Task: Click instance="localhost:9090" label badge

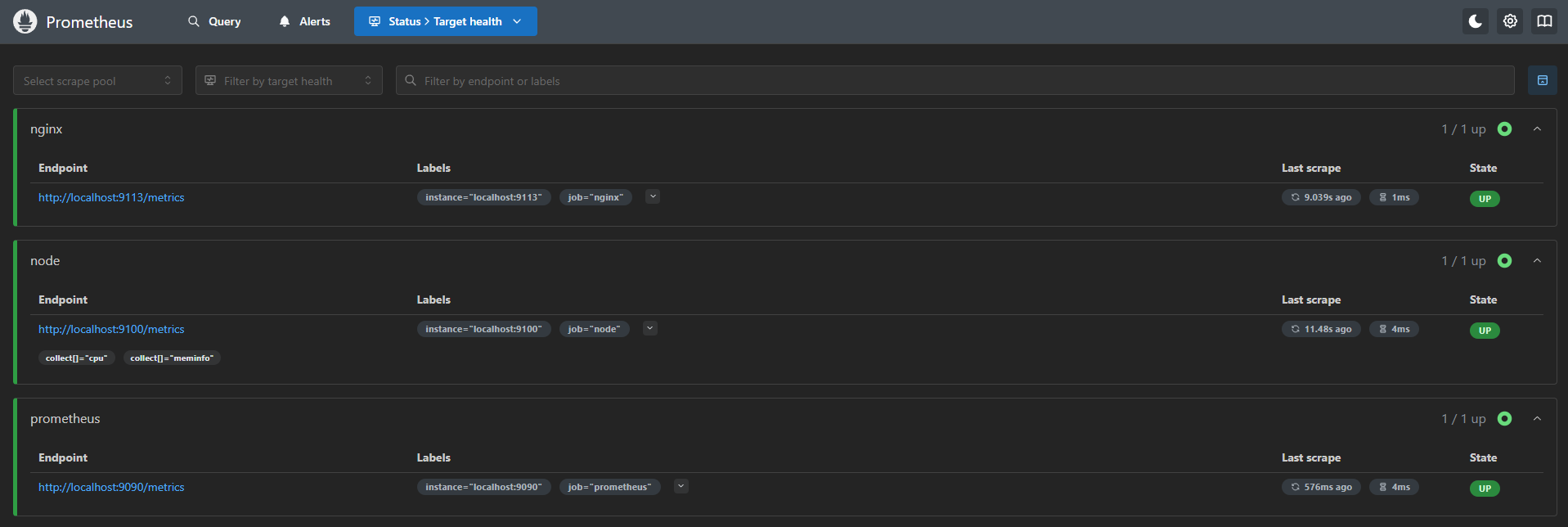Action: click(484, 487)
